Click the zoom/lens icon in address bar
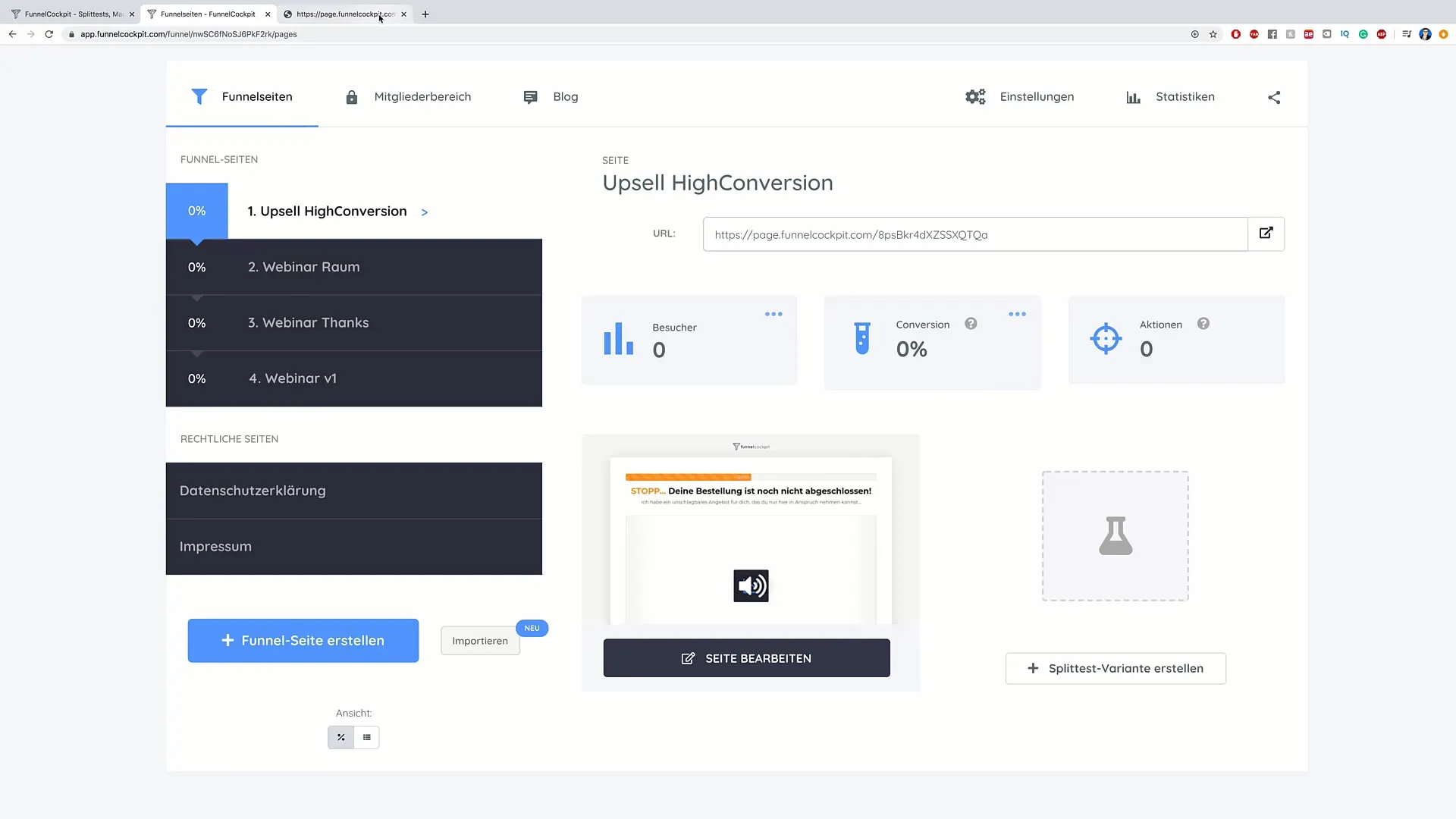This screenshot has height=819, width=1456. point(1195,34)
